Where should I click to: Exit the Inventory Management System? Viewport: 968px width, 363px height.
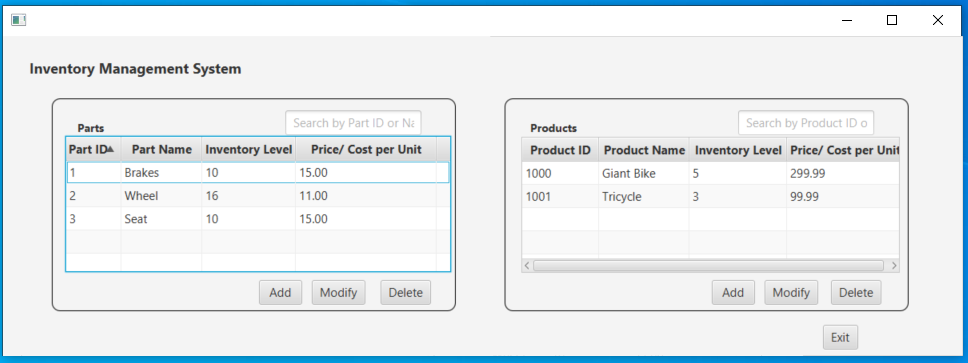840,337
